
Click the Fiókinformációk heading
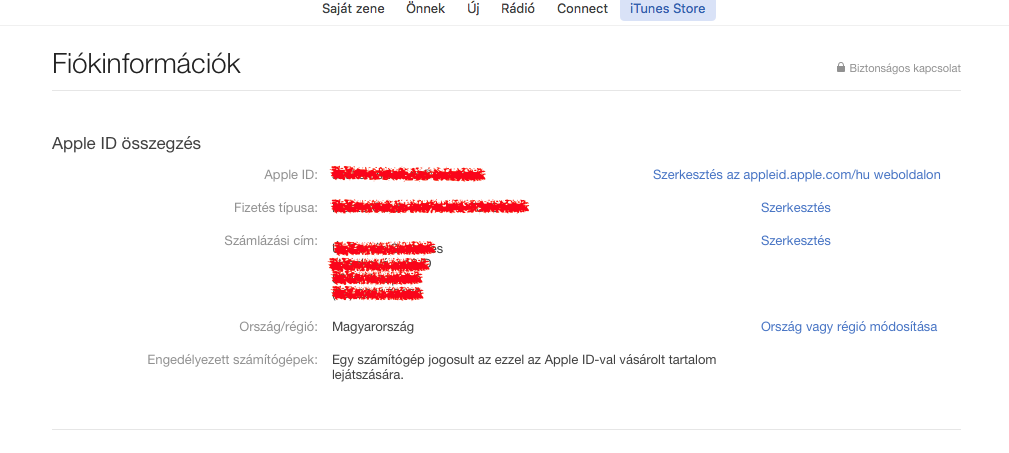pos(146,64)
